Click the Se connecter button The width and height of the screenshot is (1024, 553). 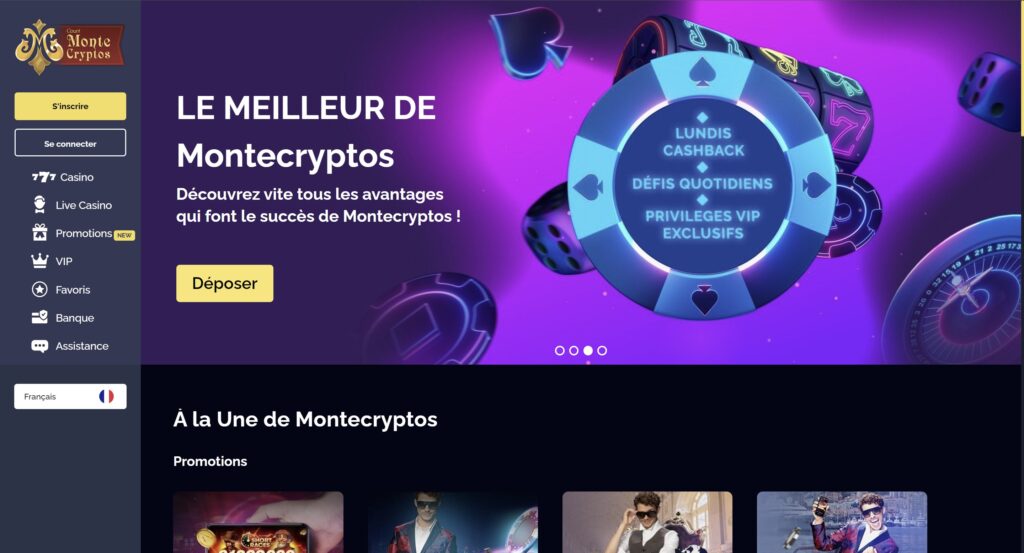[70, 143]
